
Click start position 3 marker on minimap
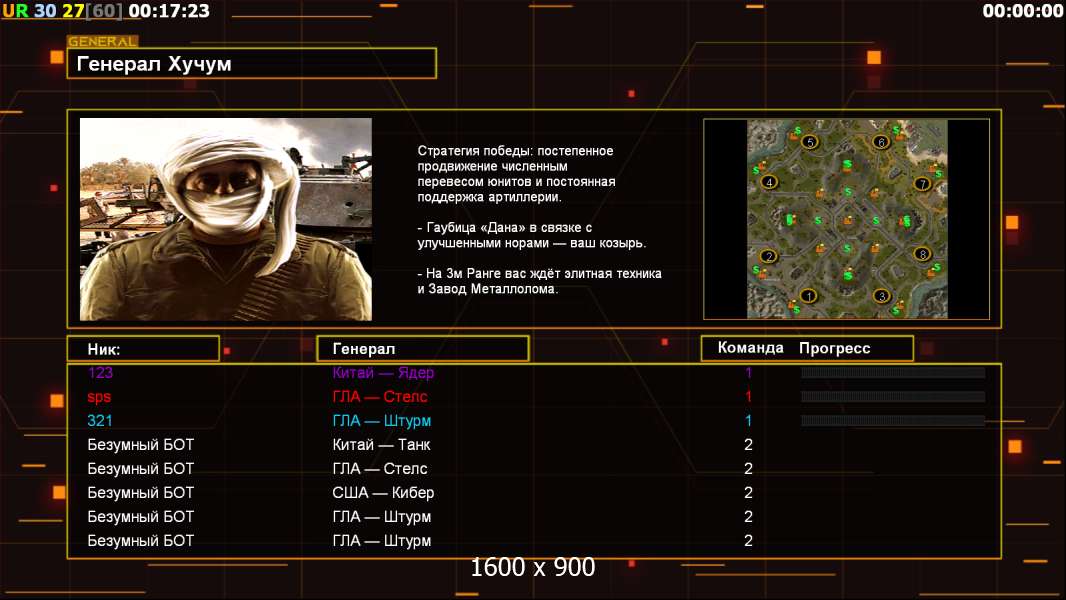(881, 295)
